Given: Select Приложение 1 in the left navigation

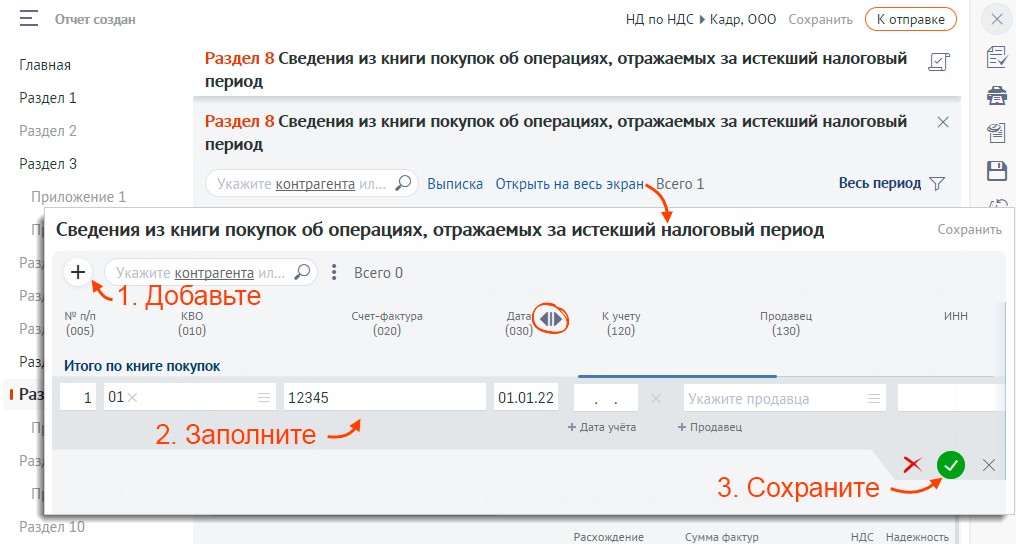Looking at the screenshot, I should (78, 197).
